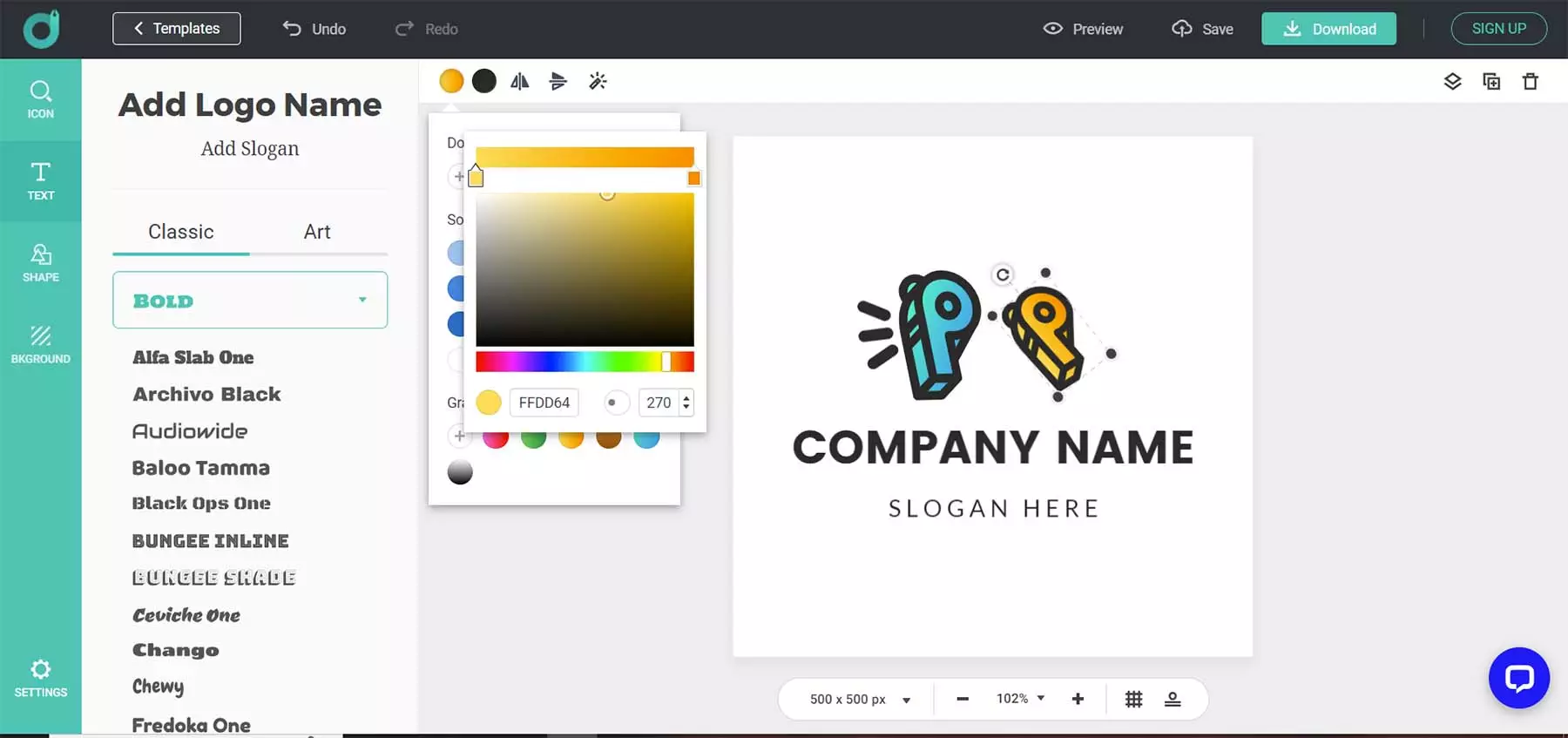Open the TEXT panel in the sidebar
This screenshot has height=738, width=1568.
click(40, 181)
